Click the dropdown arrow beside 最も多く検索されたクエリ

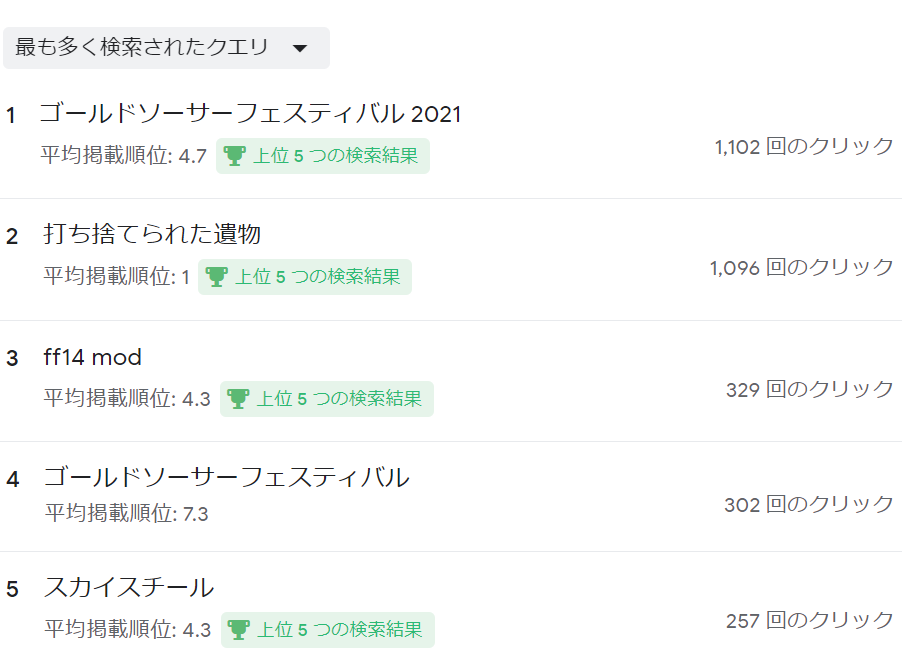pos(300,48)
